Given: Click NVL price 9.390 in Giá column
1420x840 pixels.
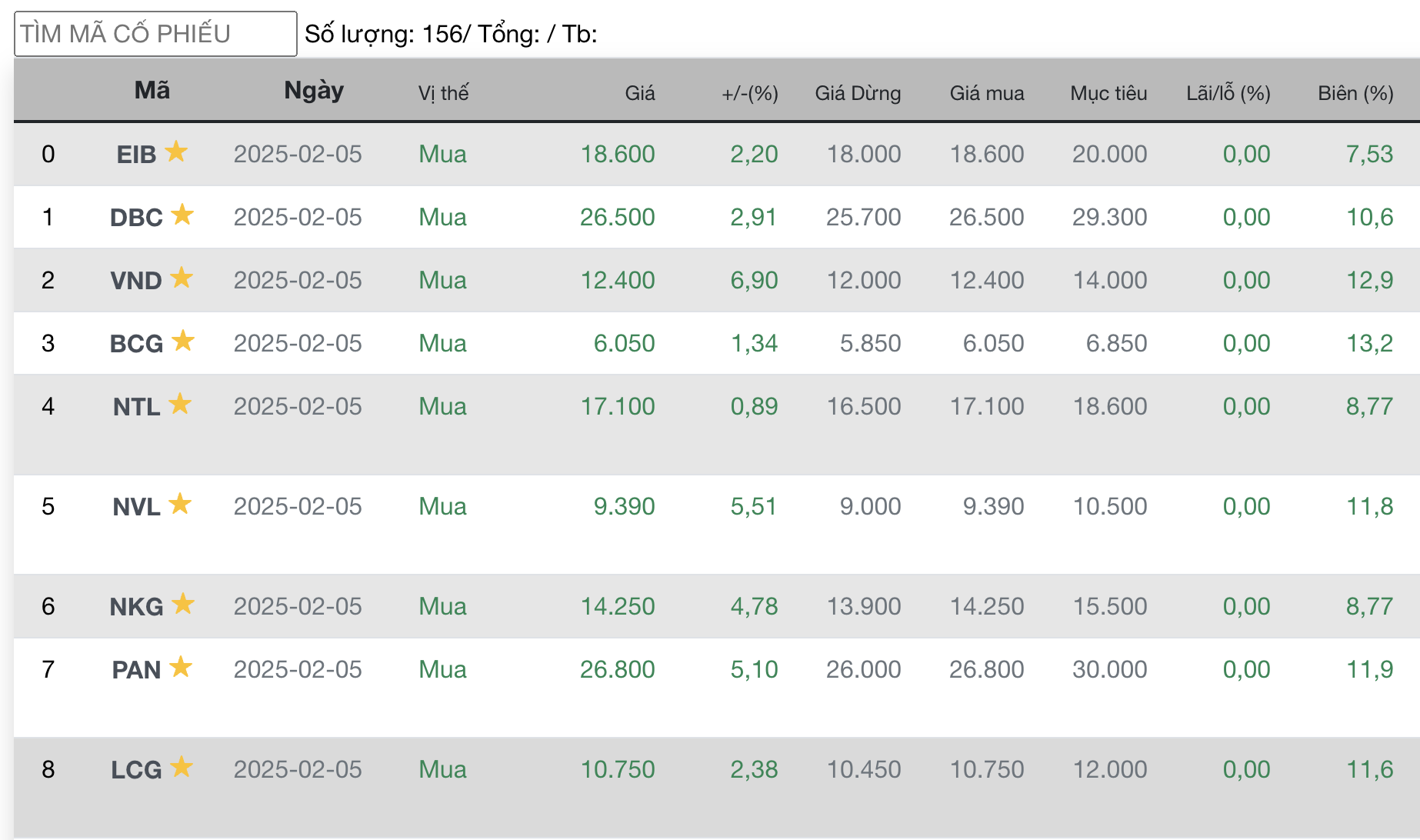Looking at the screenshot, I should pos(624,506).
